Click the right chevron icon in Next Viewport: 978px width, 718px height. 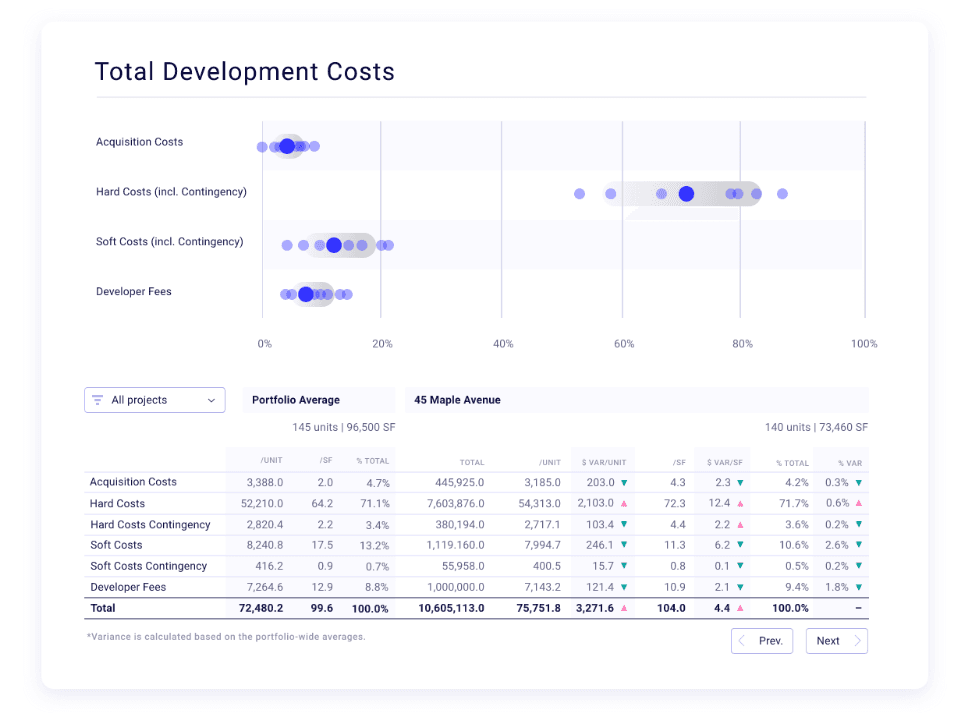[x=857, y=641]
